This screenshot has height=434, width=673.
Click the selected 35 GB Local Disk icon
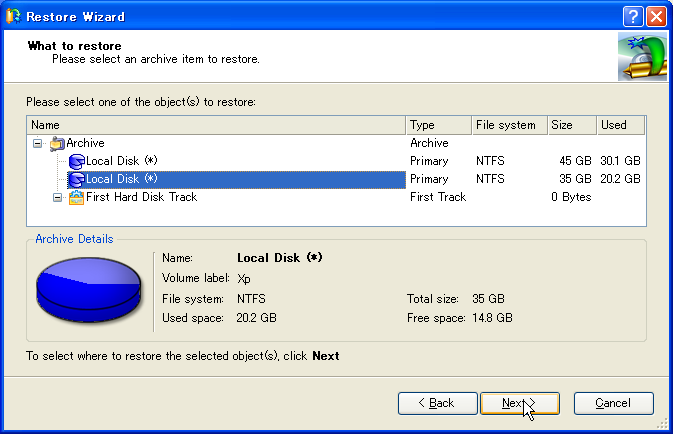(76, 180)
